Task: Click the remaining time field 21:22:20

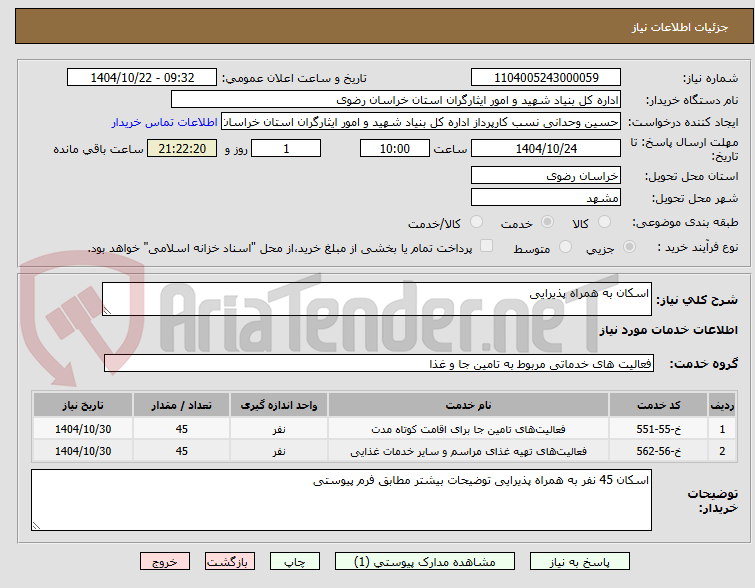Action: tap(182, 148)
